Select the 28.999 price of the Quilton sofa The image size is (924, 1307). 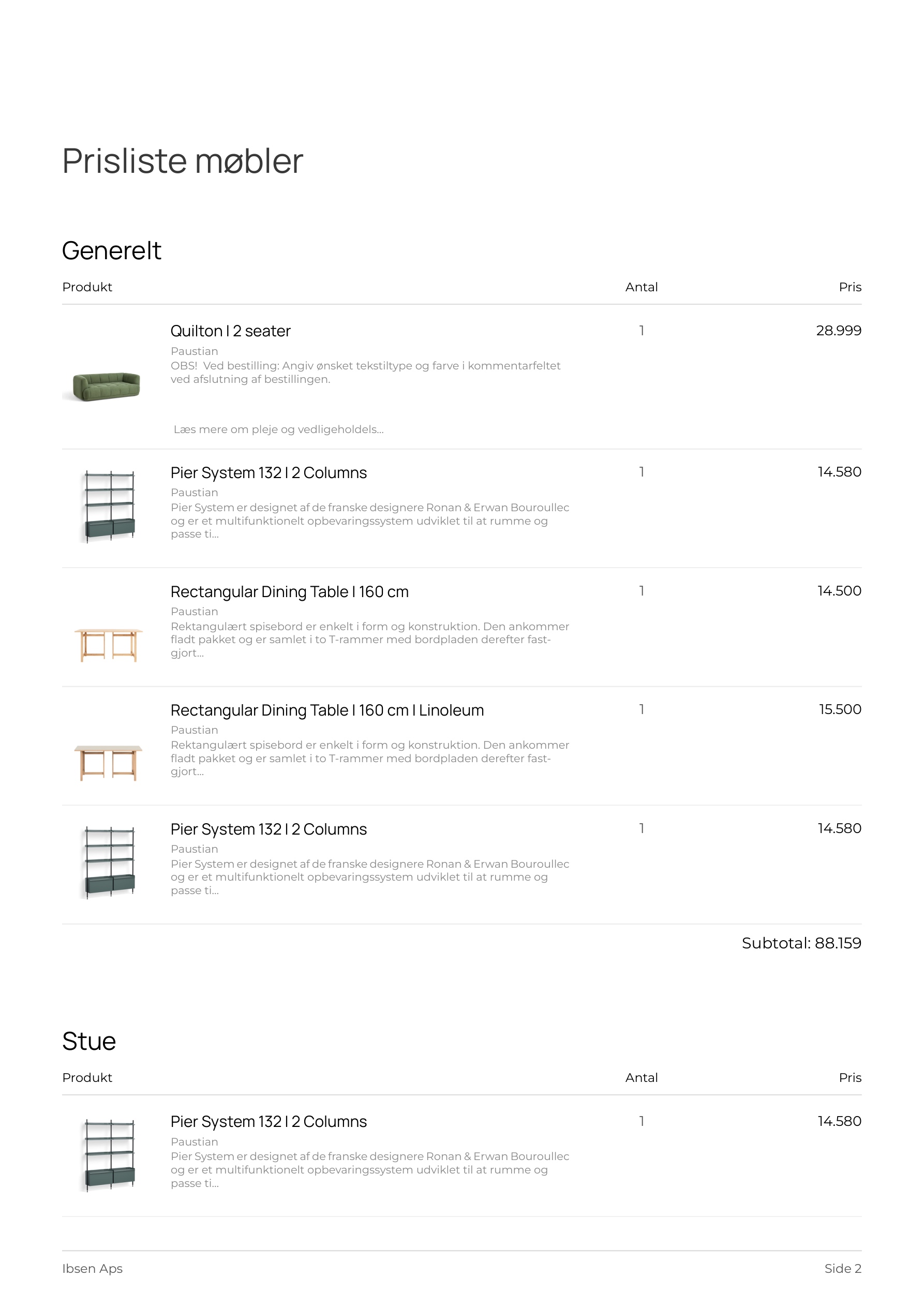point(838,330)
